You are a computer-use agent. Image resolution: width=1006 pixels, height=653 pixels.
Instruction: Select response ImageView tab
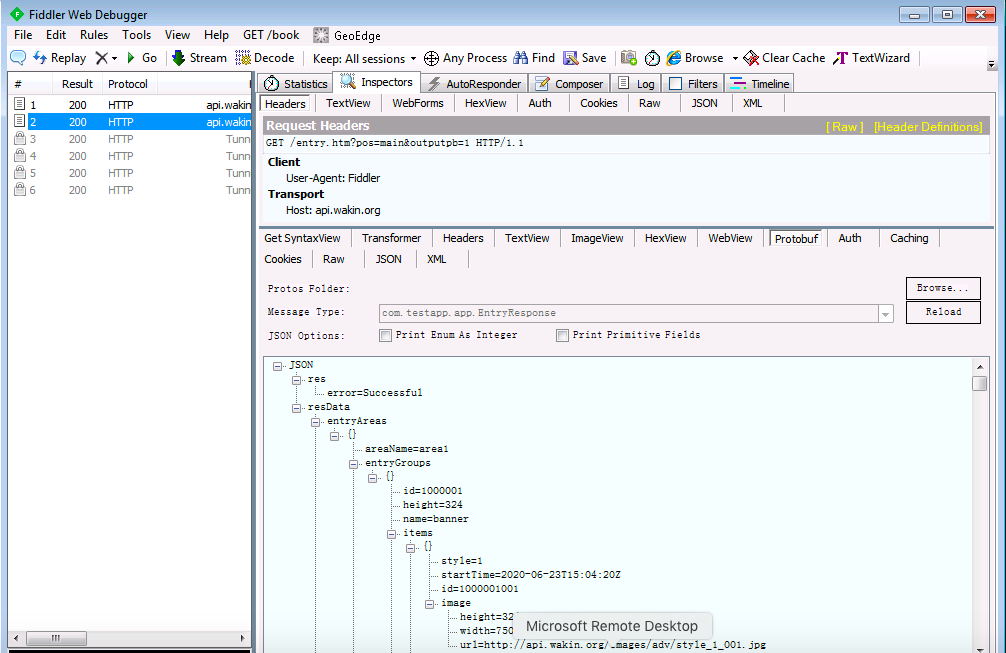coord(597,238)
